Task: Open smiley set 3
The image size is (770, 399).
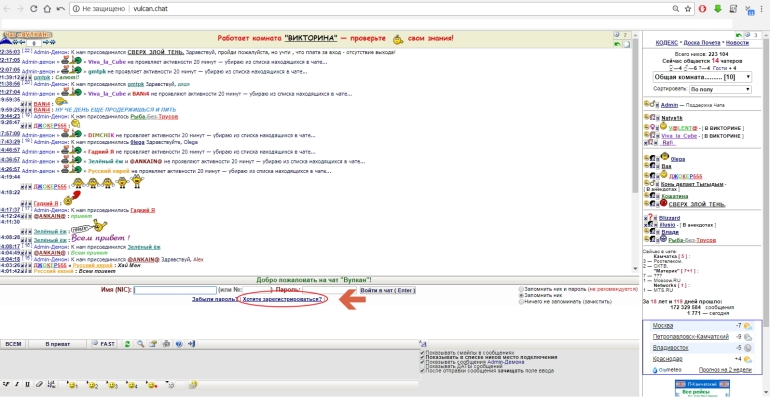Action: pyautogui.click(x=112, y=385)
